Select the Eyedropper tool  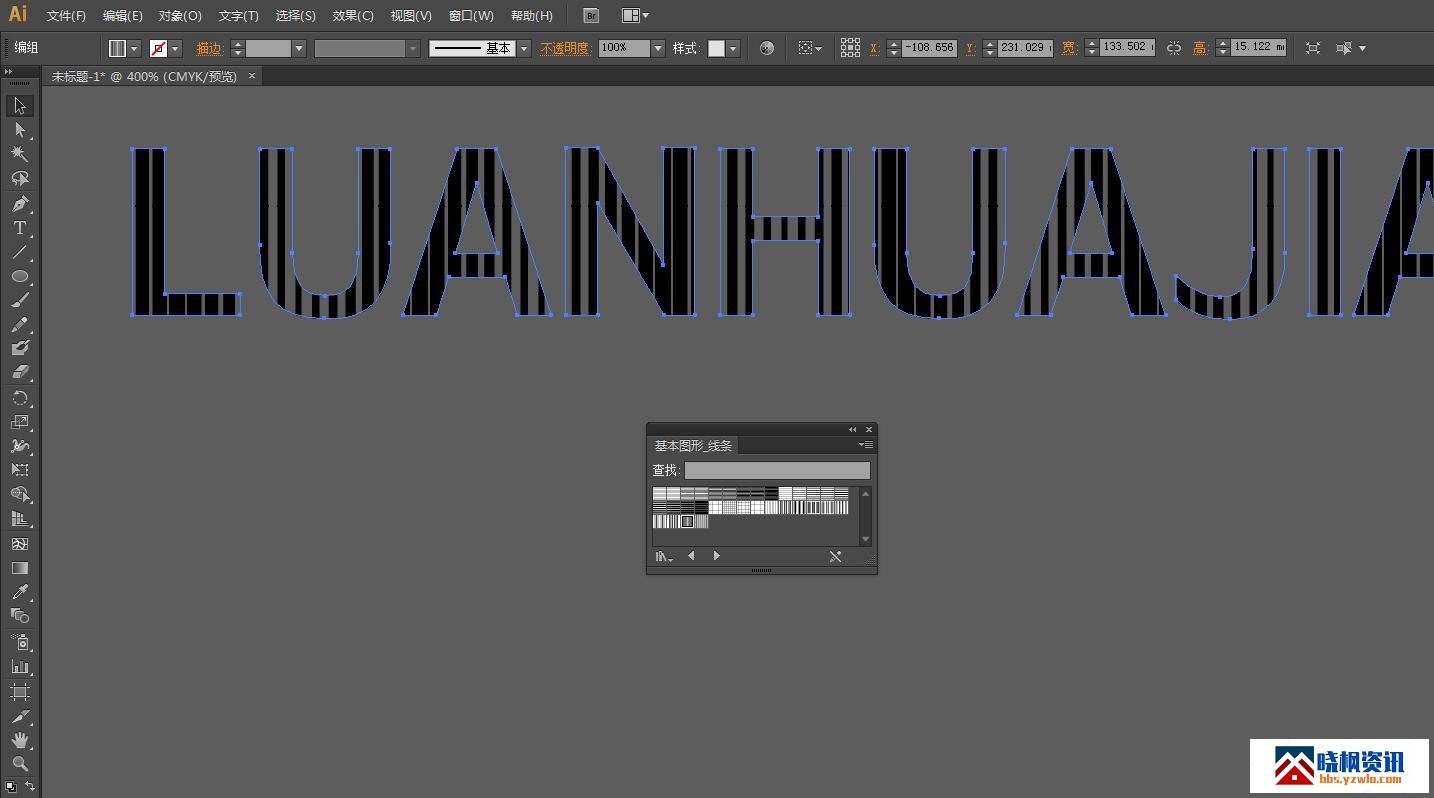[x=19, y=592]
